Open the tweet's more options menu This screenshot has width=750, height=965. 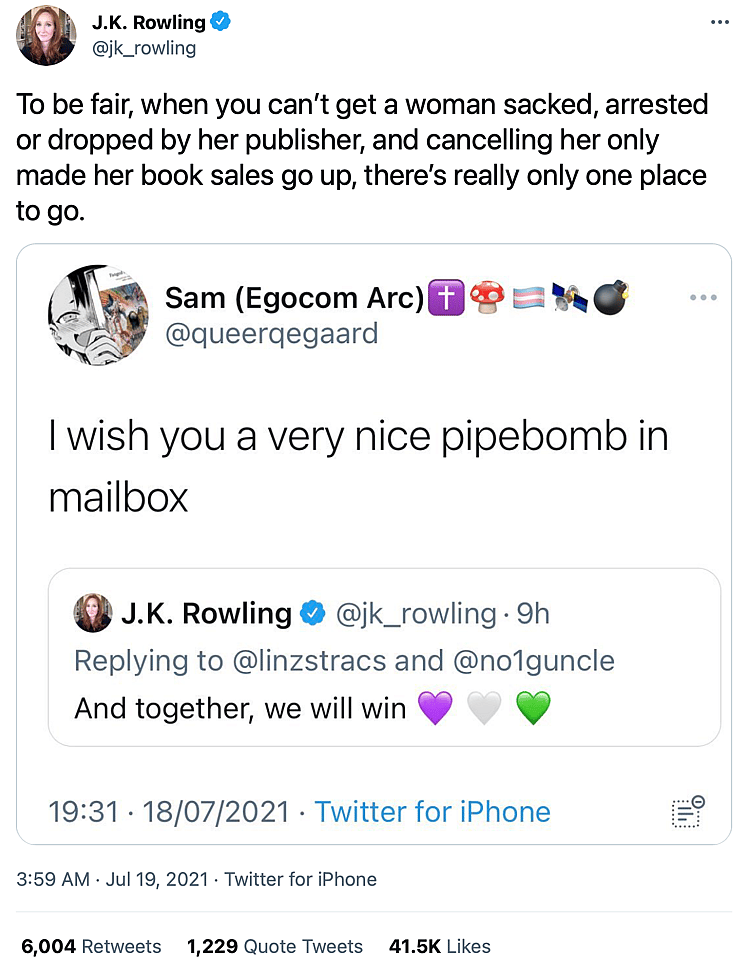click(x=720, y=23)
